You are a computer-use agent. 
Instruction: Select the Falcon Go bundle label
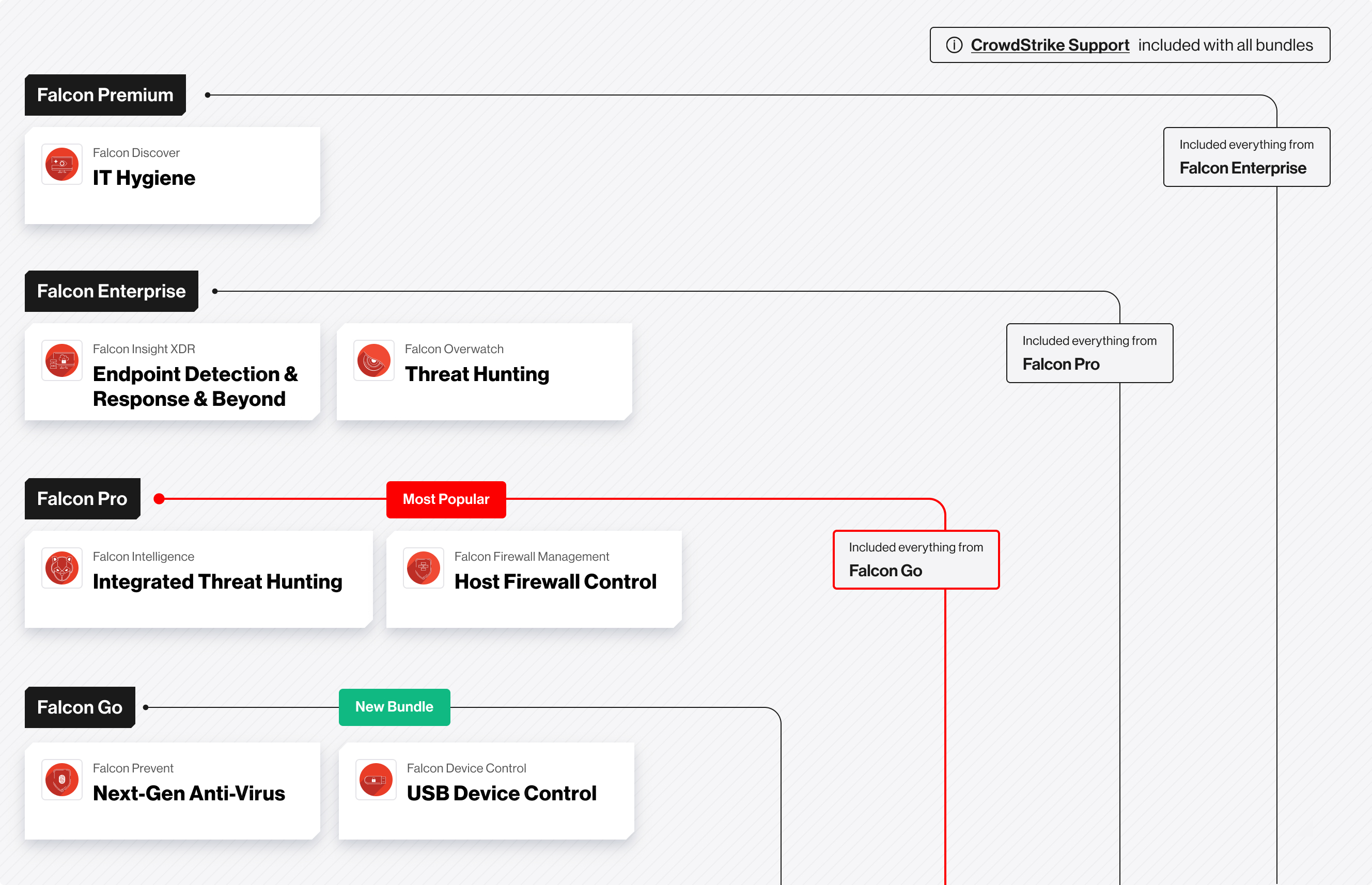point(80,707)
